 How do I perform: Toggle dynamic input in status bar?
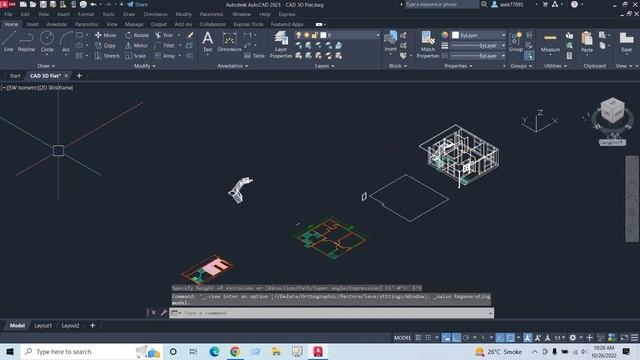point(446,338)
